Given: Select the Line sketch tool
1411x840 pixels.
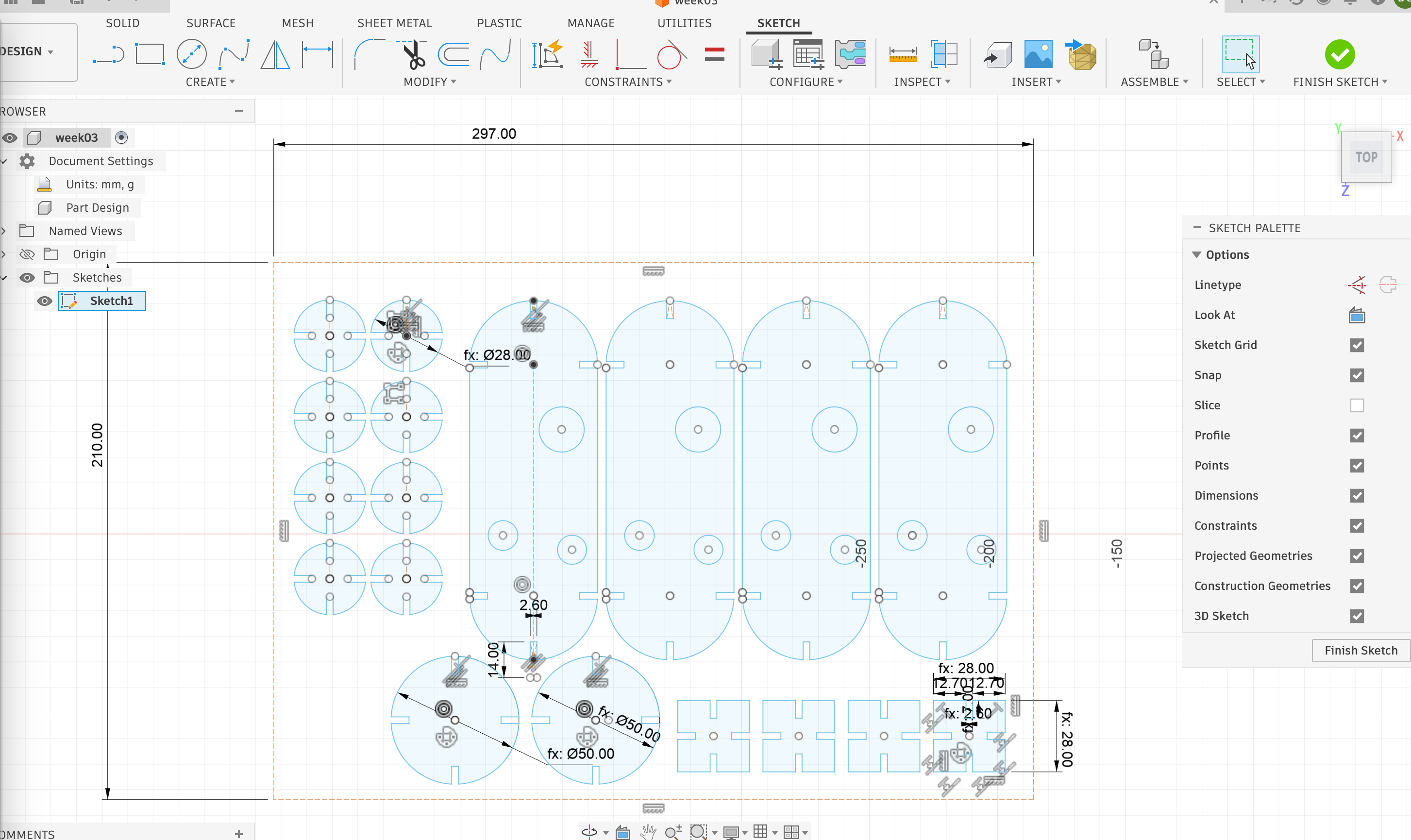Looking at the screenshot, I should pyautogui.click(x=109, y=55).
